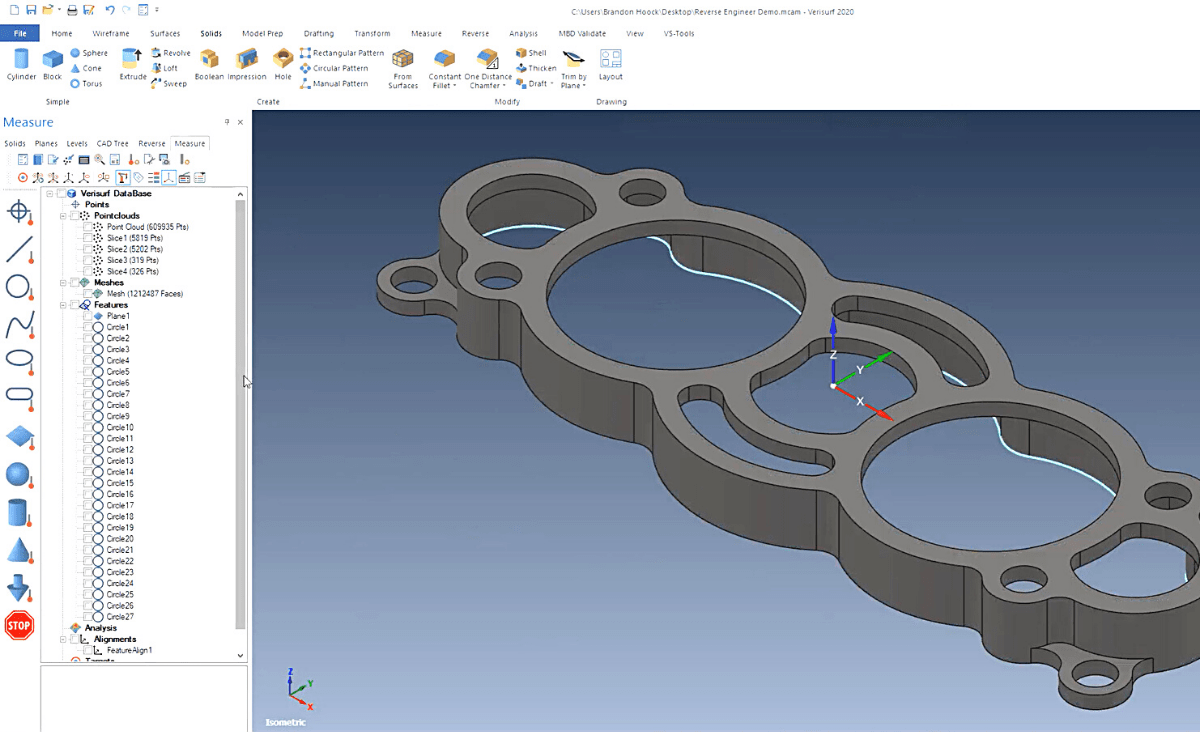Image resolution: width=1200 pixels, height=732 pixels.
Task: Choose the Sweep tool
Action: coord(168,84)
